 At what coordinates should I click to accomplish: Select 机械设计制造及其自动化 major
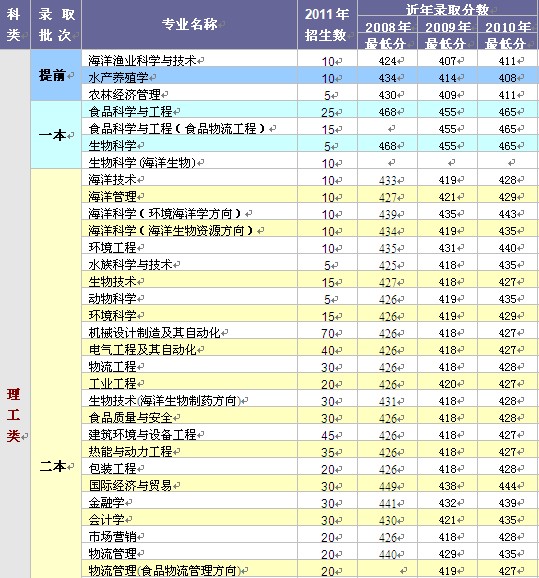point(154,333)
